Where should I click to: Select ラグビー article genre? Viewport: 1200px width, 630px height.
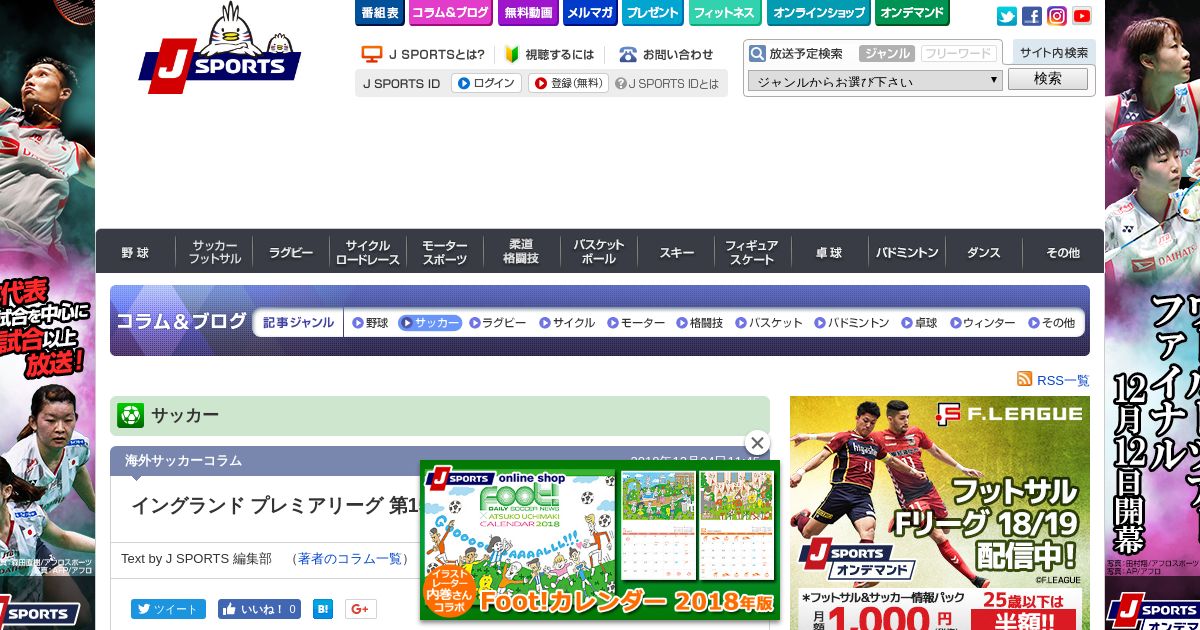[497, 322]
